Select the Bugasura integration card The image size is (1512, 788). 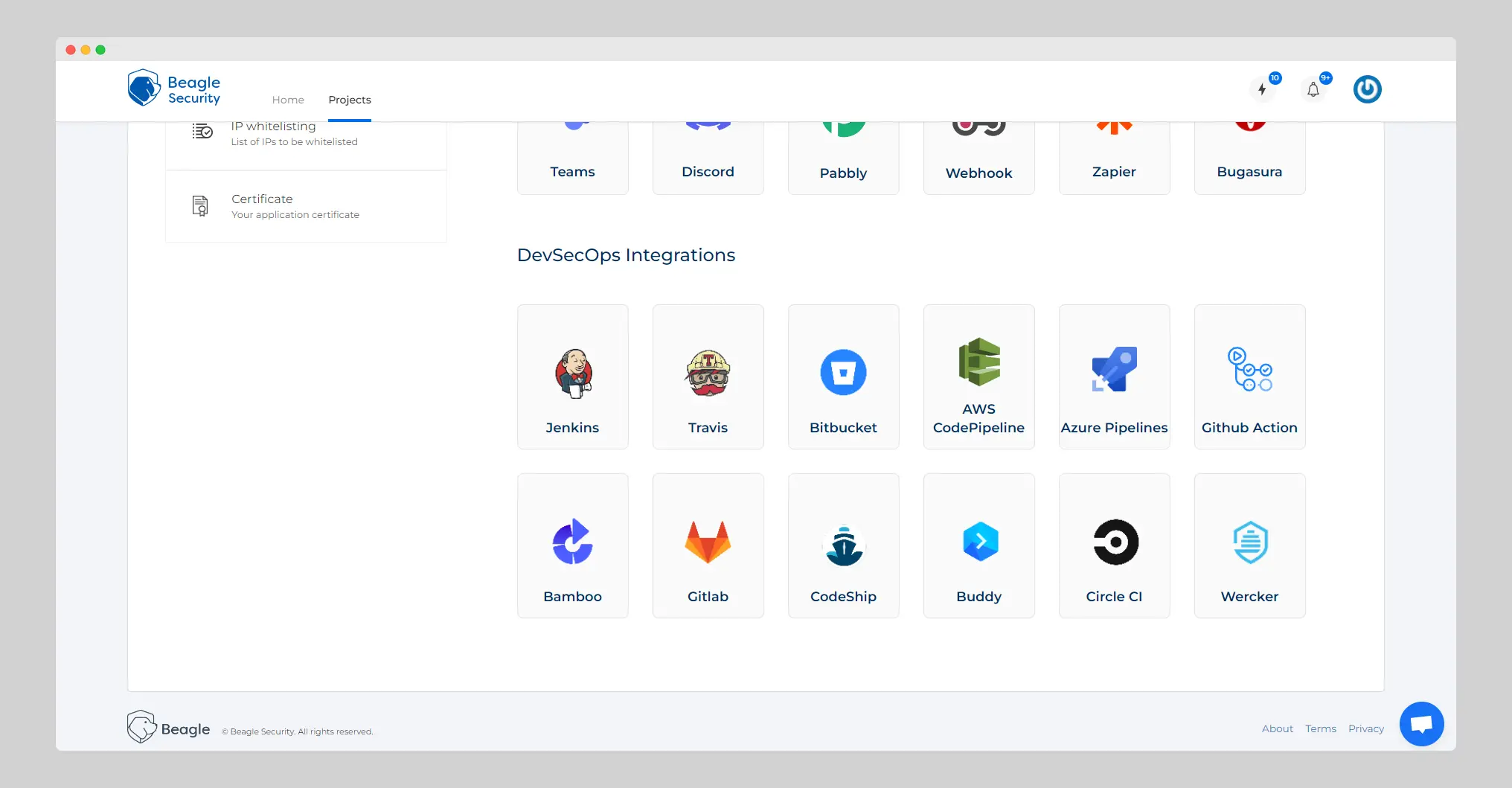[x=1249, y=158]
